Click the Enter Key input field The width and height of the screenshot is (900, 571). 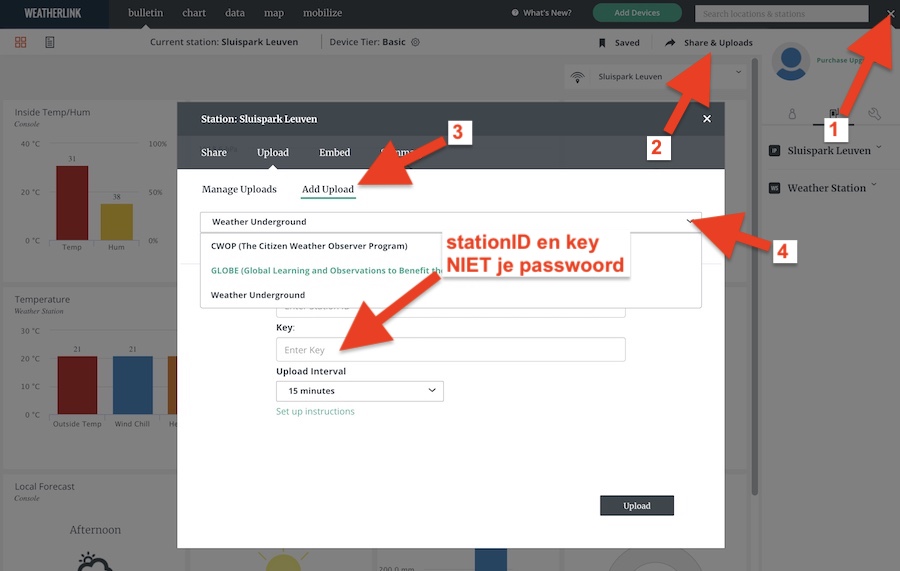click(x=450, y=350)
